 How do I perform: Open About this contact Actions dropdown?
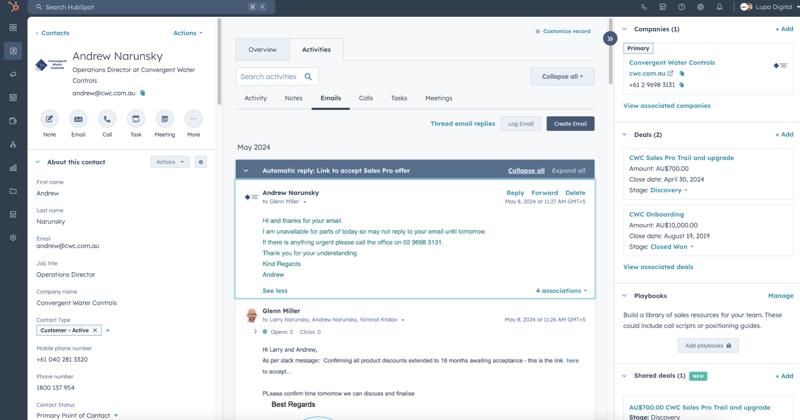tap(170, 162)
